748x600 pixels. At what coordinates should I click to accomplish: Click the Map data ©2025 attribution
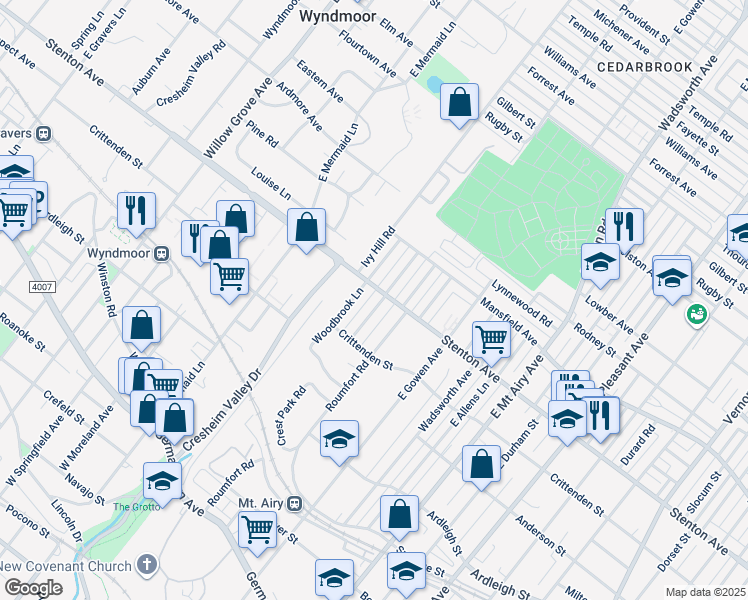pyautogui.click(x=705, y=593)
